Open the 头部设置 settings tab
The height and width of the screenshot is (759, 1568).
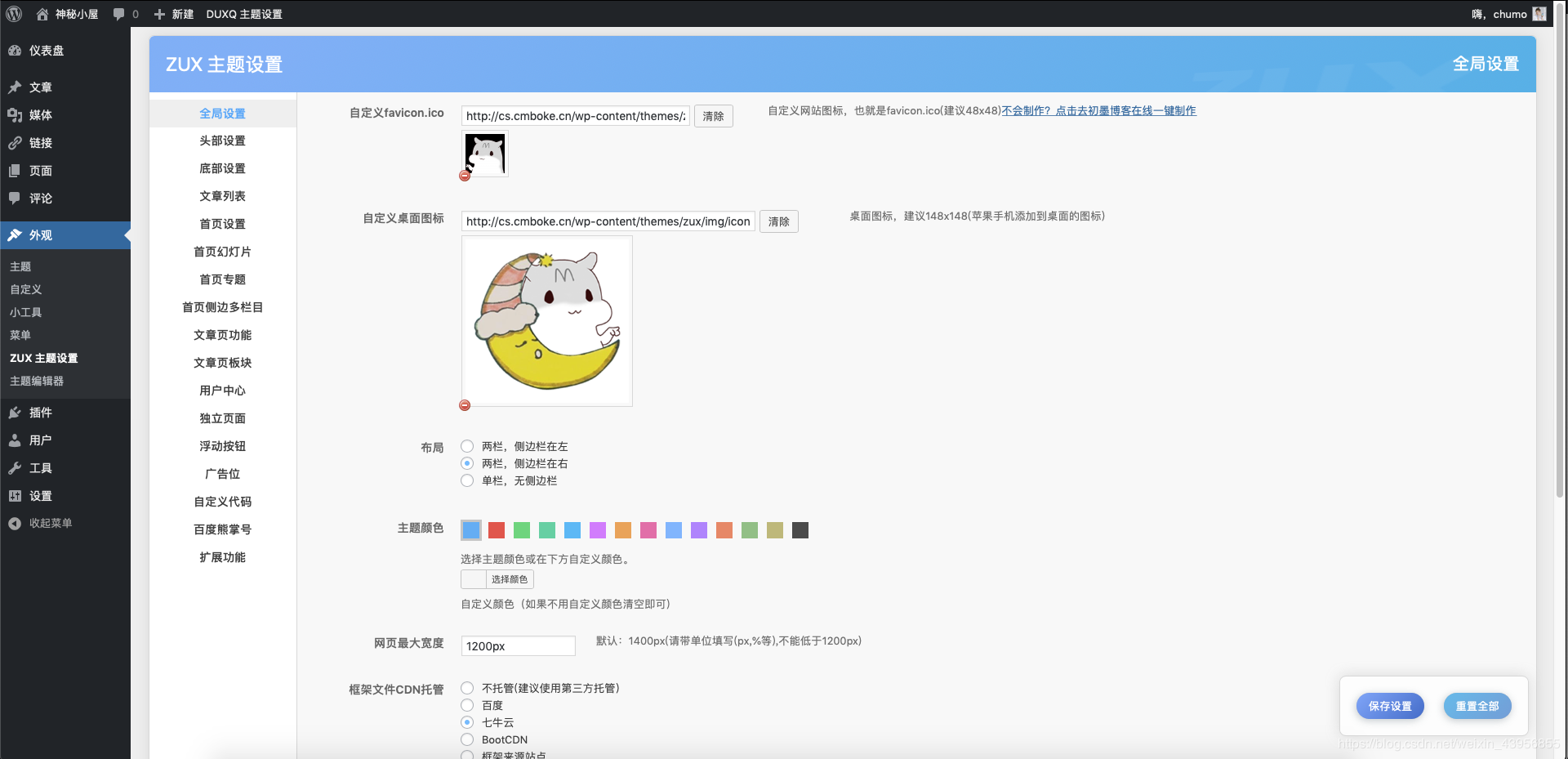(223, 141)
